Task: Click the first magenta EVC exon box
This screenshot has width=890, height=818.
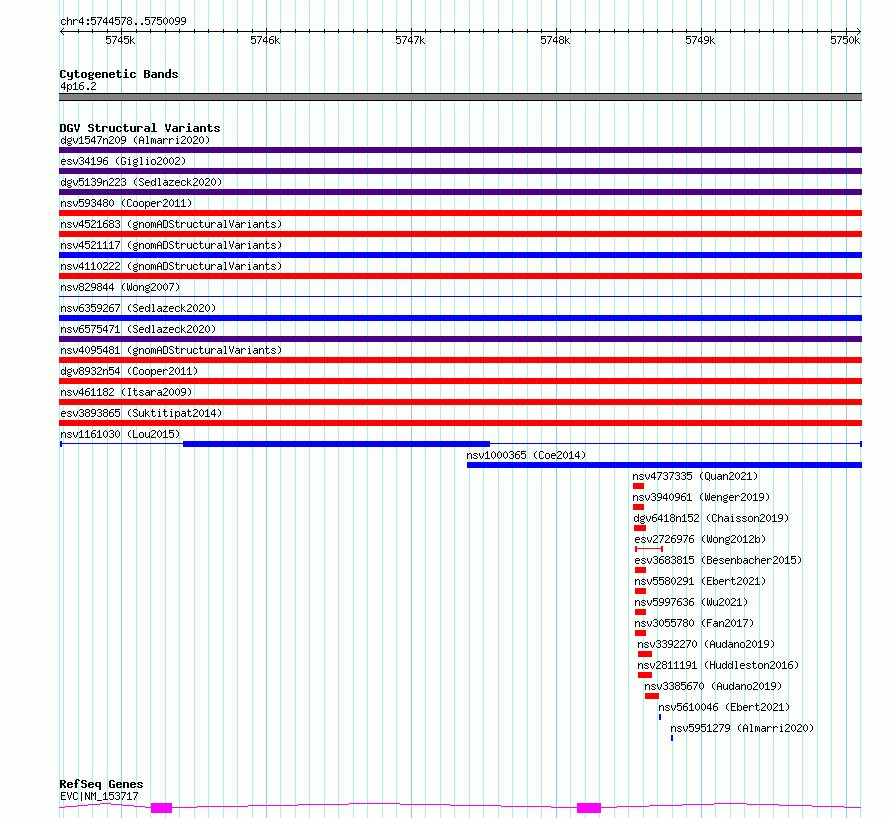Action: click(161, 808)
